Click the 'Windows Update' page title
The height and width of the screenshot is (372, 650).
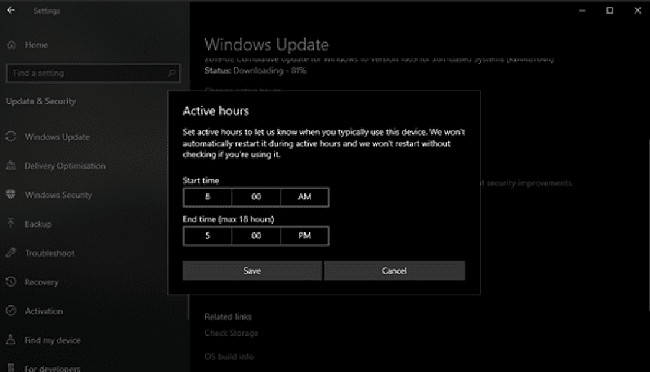coord(267,44)
